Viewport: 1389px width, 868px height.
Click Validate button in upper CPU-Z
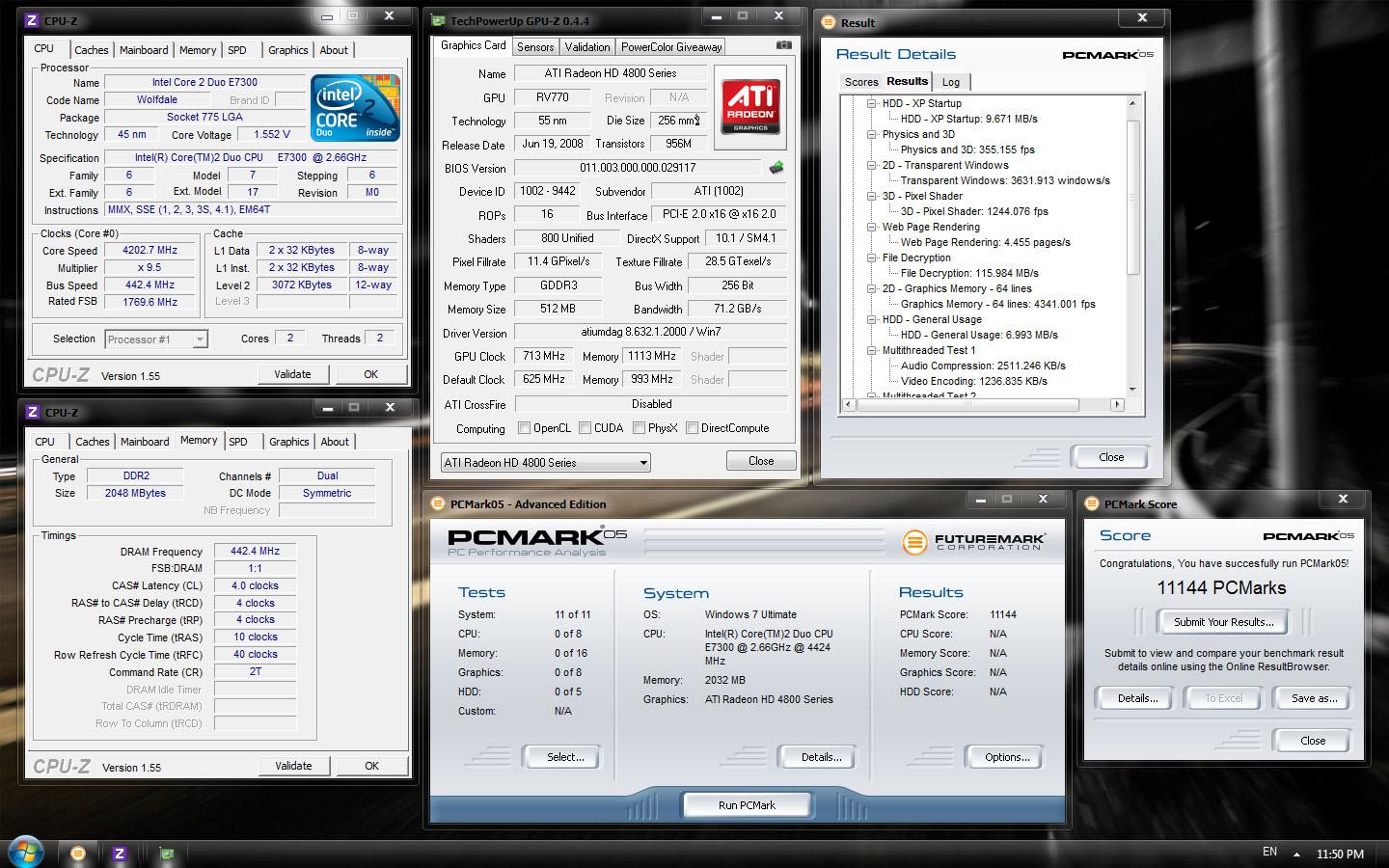pos(292,374)
